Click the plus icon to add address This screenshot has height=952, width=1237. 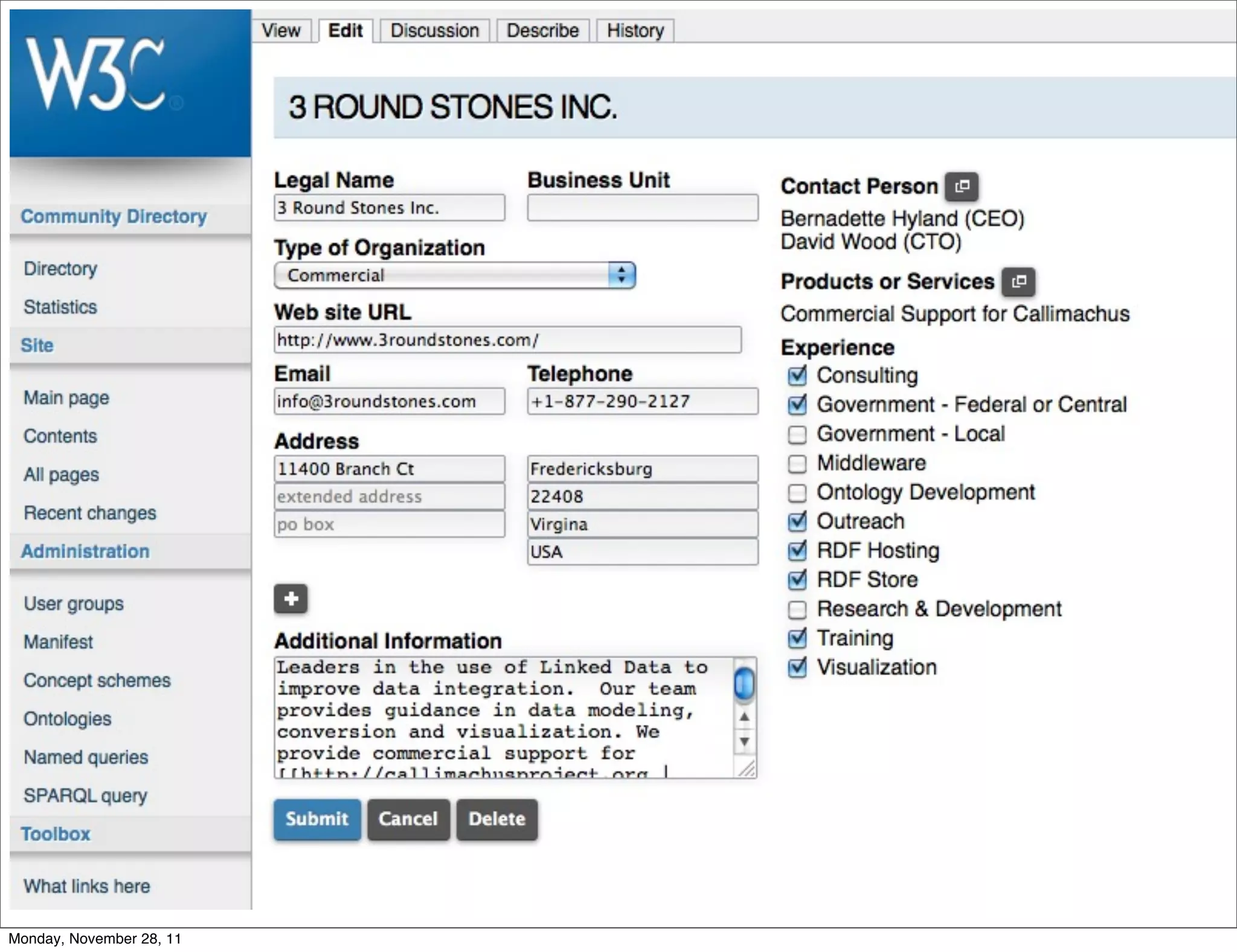(291, 599)
